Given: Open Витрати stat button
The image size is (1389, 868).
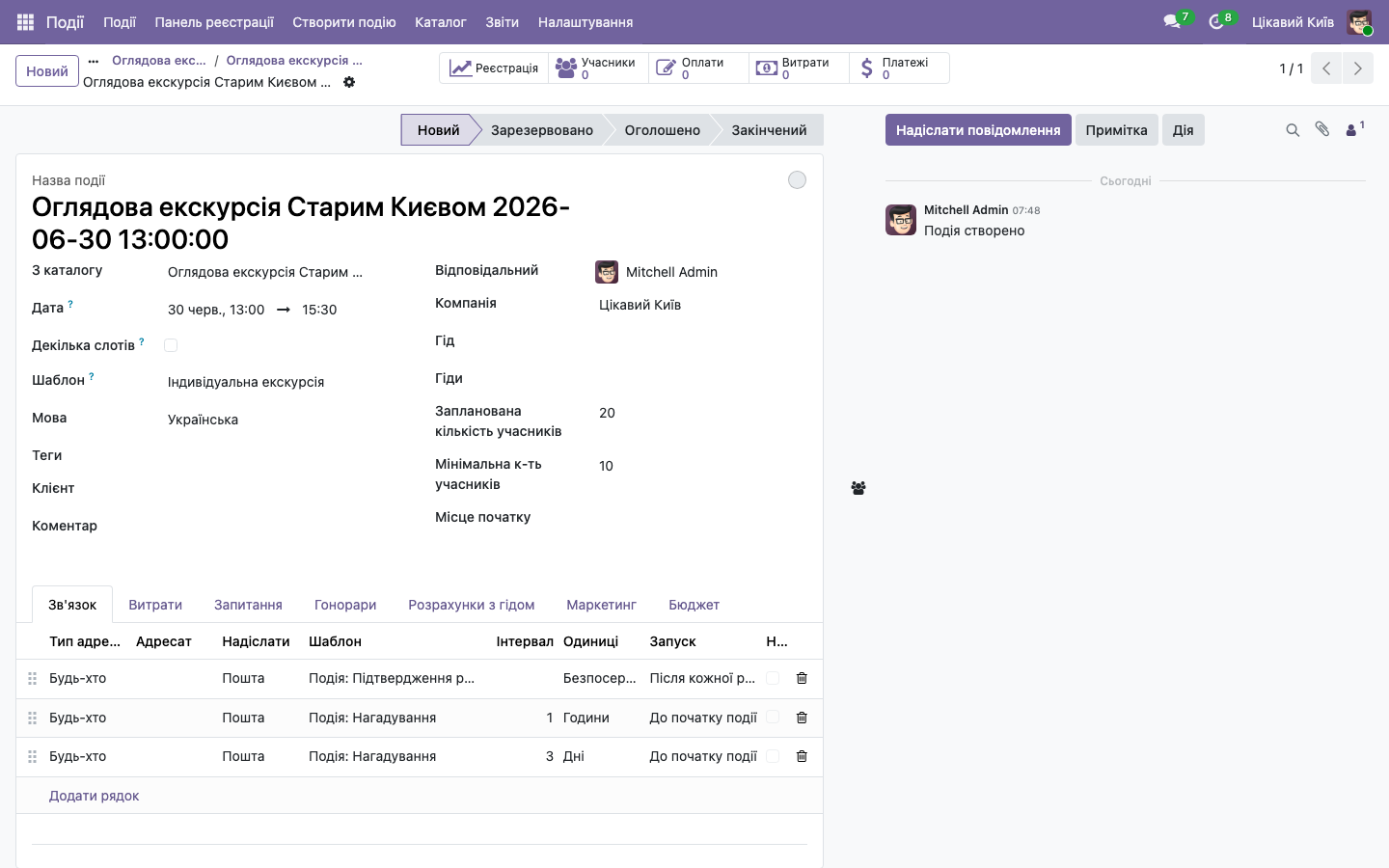Looking at the screenshot, I should 800,68.
